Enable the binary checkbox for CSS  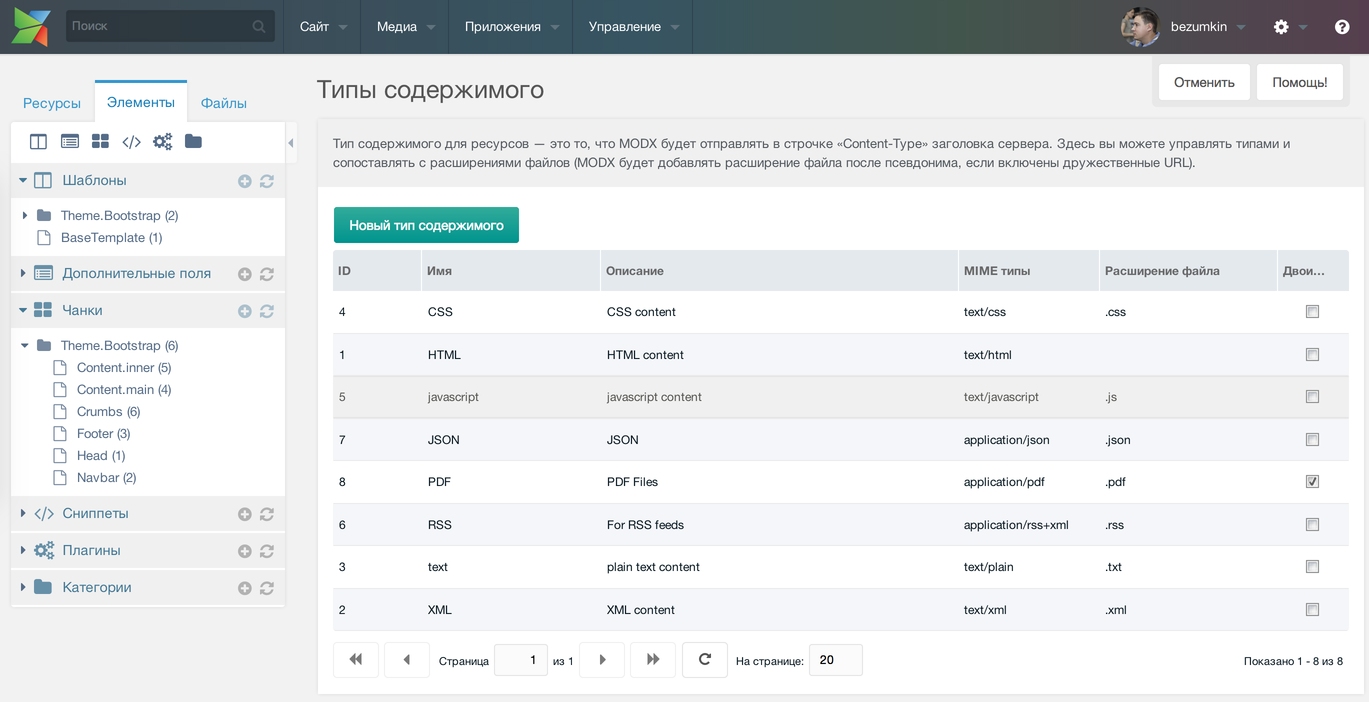click(x=1312, y=312)
